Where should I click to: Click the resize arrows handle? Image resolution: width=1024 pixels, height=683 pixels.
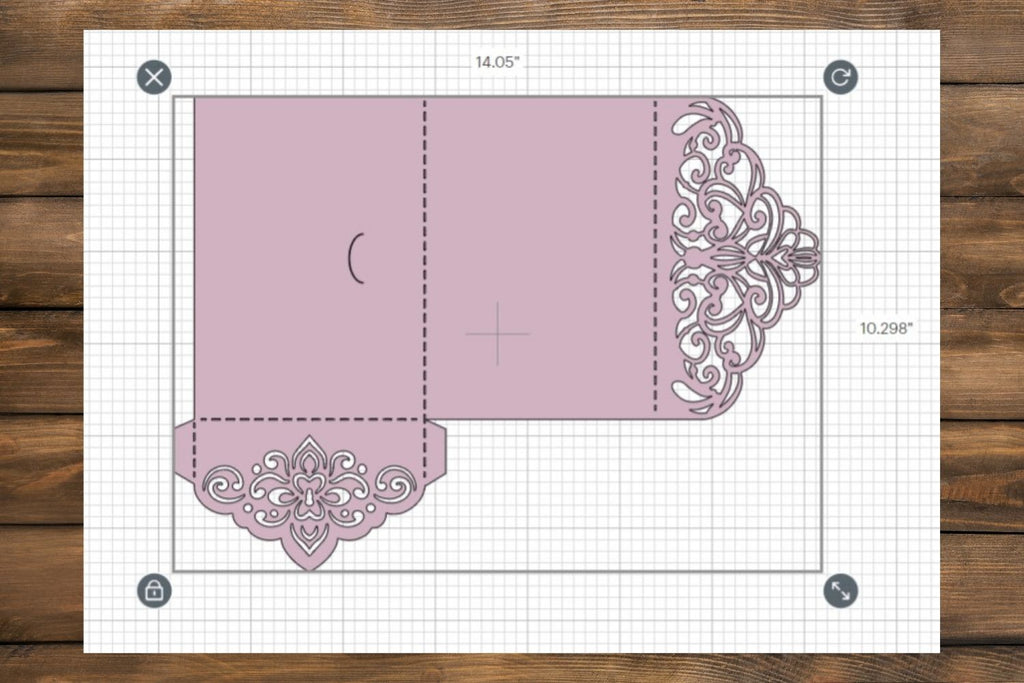point(840,591)
